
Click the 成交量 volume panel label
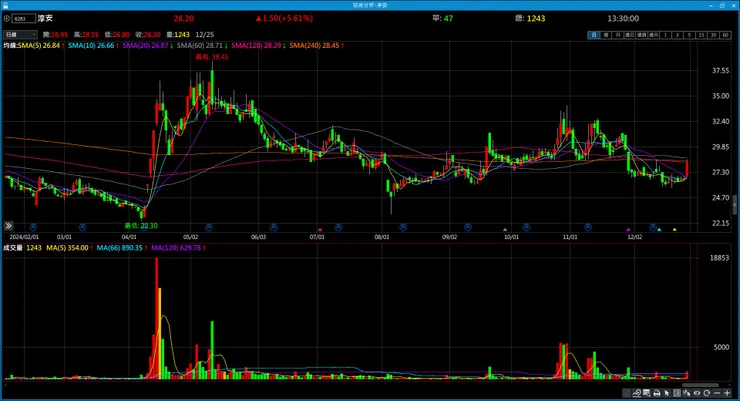tap(13, 248)
